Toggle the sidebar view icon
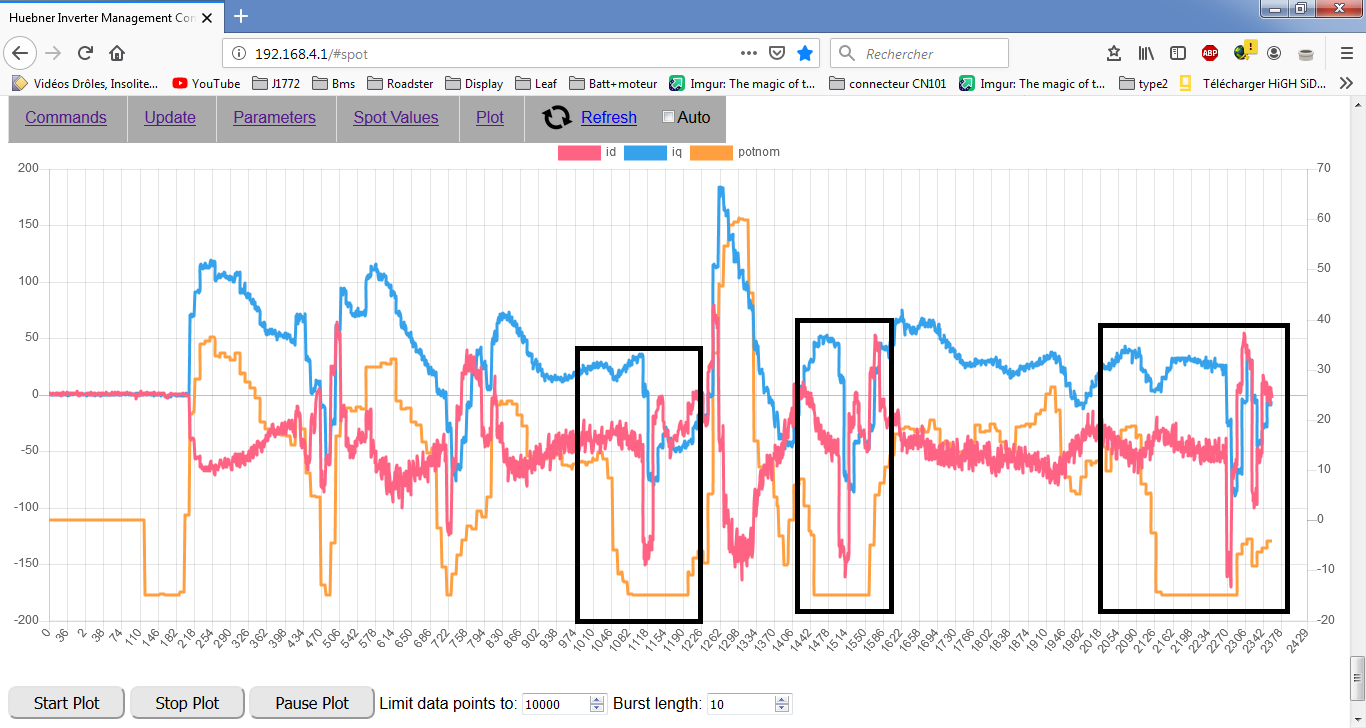Viewport: 1366px width, 728px height. (1178, 53)
